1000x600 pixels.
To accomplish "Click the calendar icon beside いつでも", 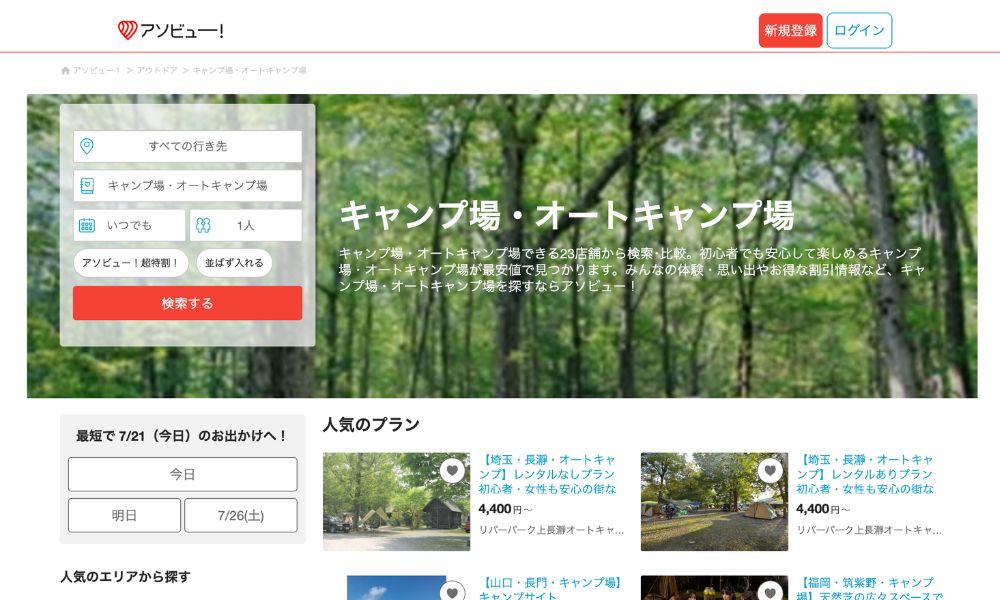I will pos(87,225).
